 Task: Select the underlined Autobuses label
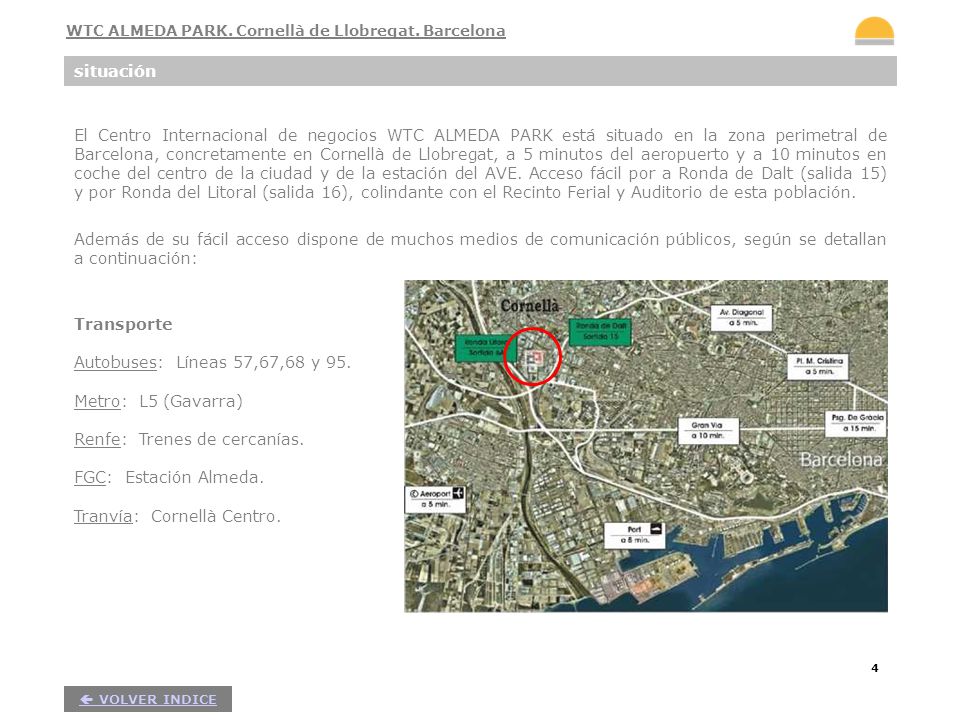(x=115, y=362)
